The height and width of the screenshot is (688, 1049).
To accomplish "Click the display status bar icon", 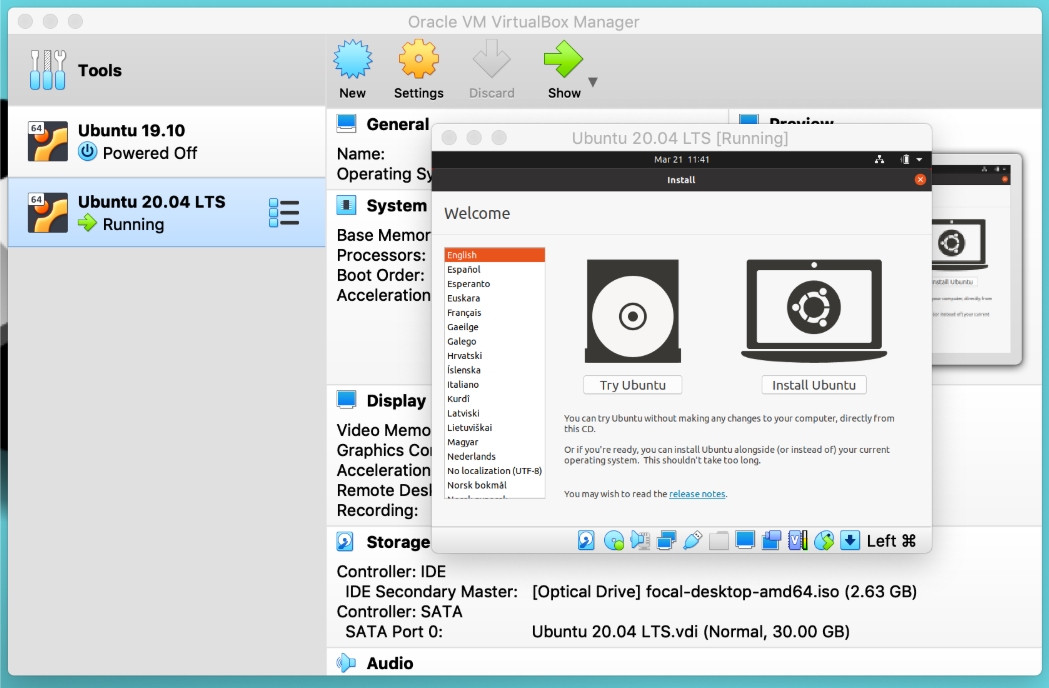I will [x=745, y=540].
